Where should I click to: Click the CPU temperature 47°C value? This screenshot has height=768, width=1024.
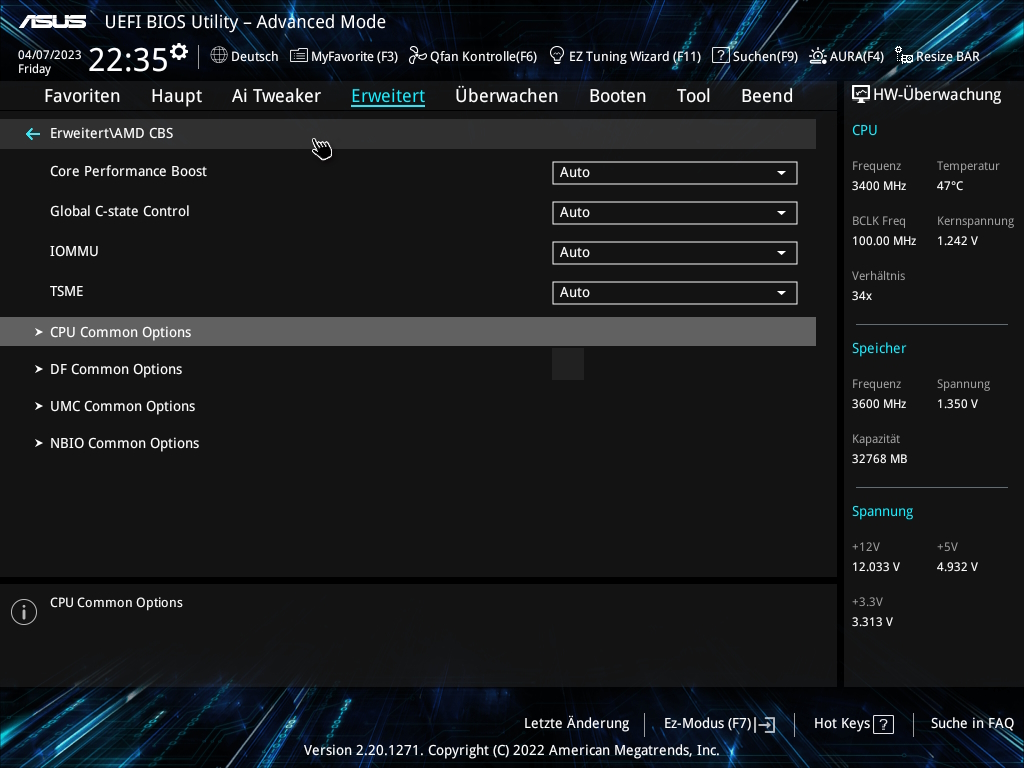pos(950,186)
